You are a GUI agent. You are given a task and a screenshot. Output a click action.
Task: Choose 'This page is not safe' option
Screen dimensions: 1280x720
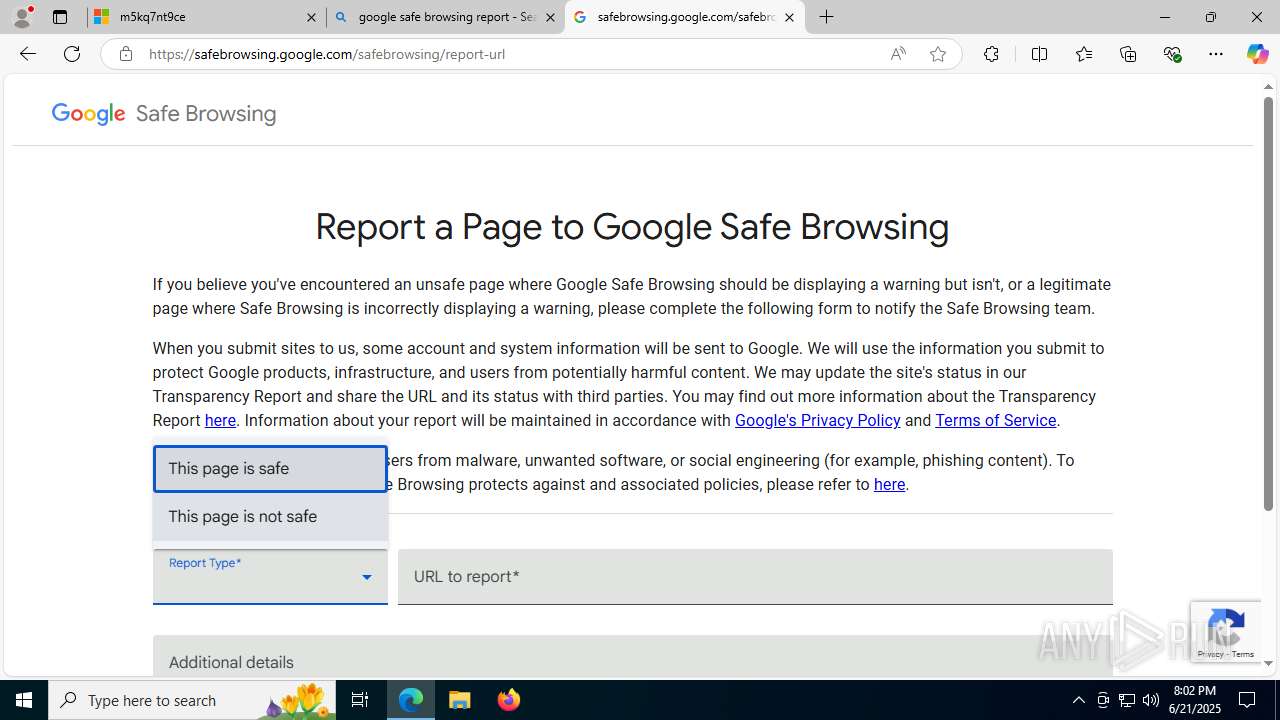coord(270,517)
